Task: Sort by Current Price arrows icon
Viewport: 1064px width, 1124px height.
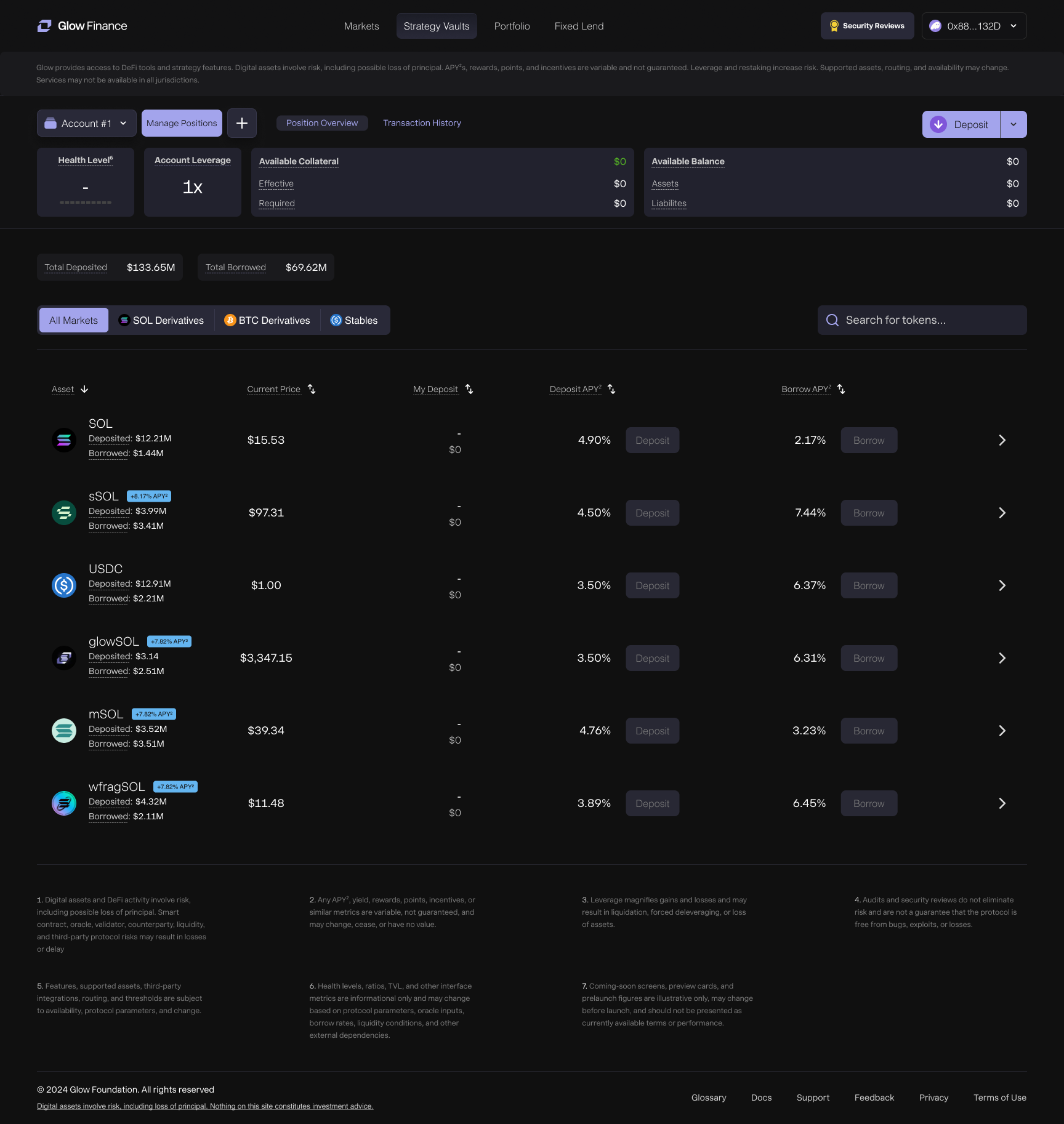Action: point(312,389)
